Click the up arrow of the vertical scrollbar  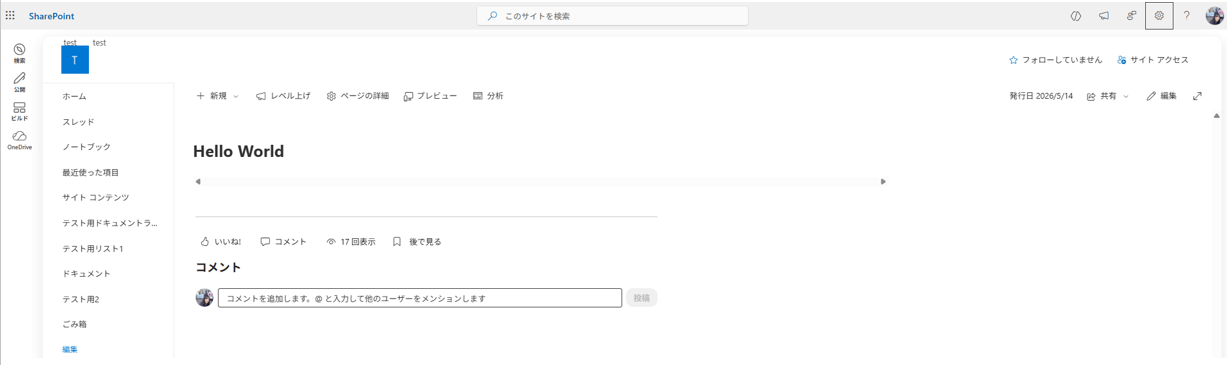pyautogui.click(x=1217, y=116)
